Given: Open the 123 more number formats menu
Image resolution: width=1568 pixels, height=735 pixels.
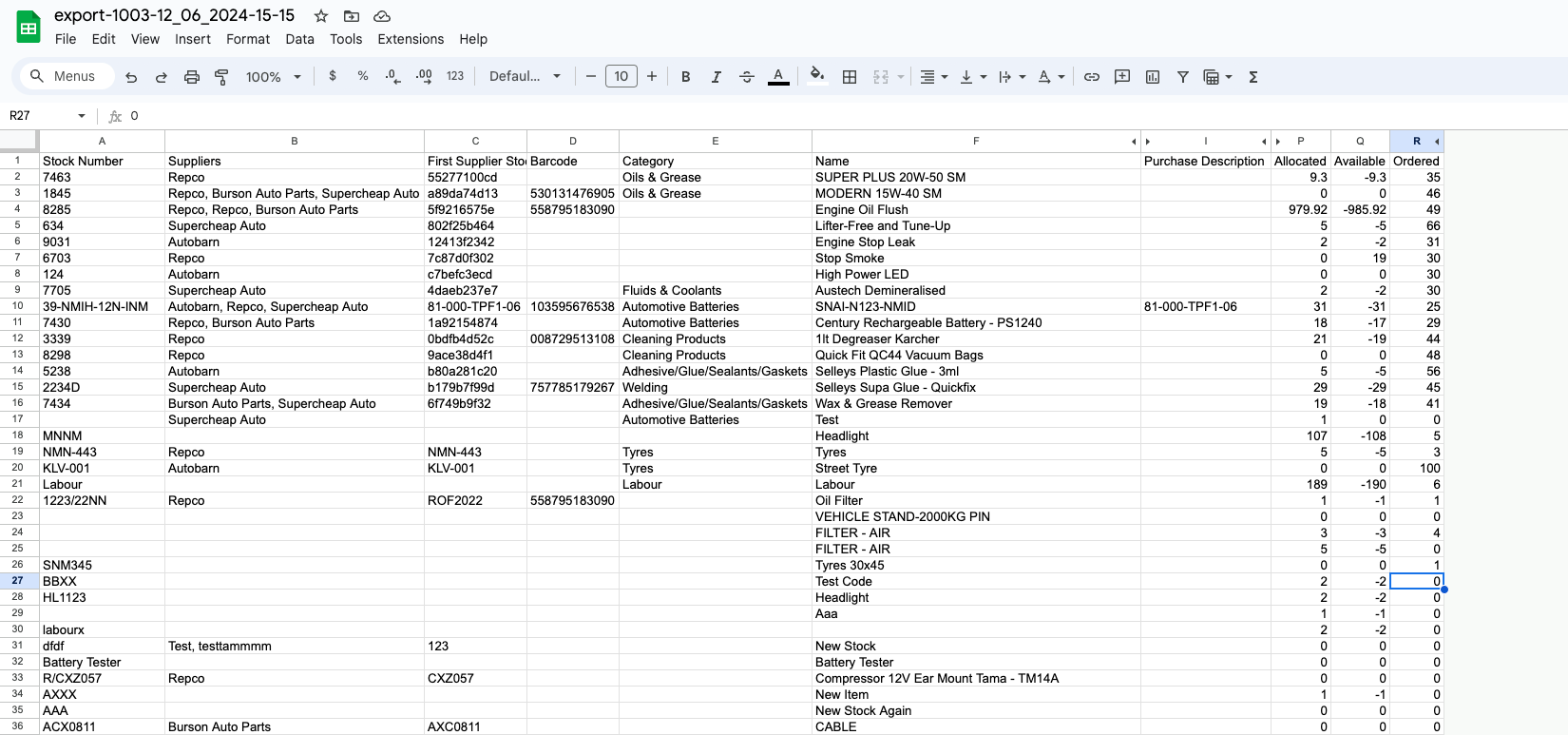Looking at the screenshot, I should point(455,76).
